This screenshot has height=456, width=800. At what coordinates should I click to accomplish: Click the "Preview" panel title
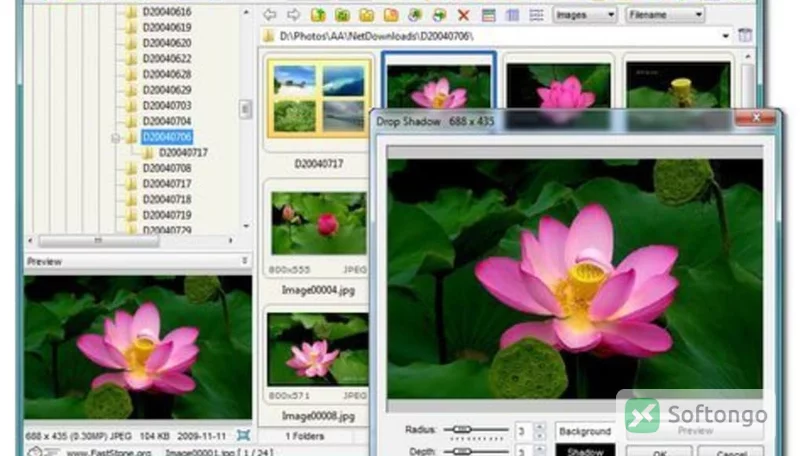tap(44, 261)
